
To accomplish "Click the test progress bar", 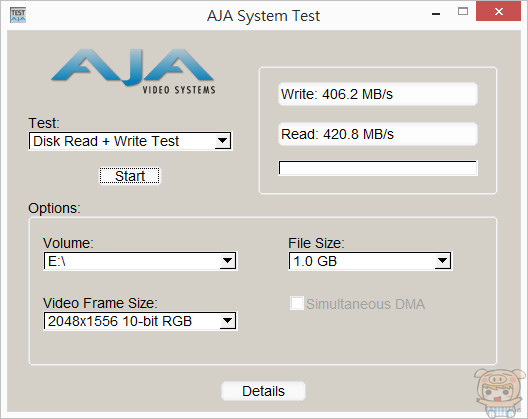I will click(x=378, y=168).
